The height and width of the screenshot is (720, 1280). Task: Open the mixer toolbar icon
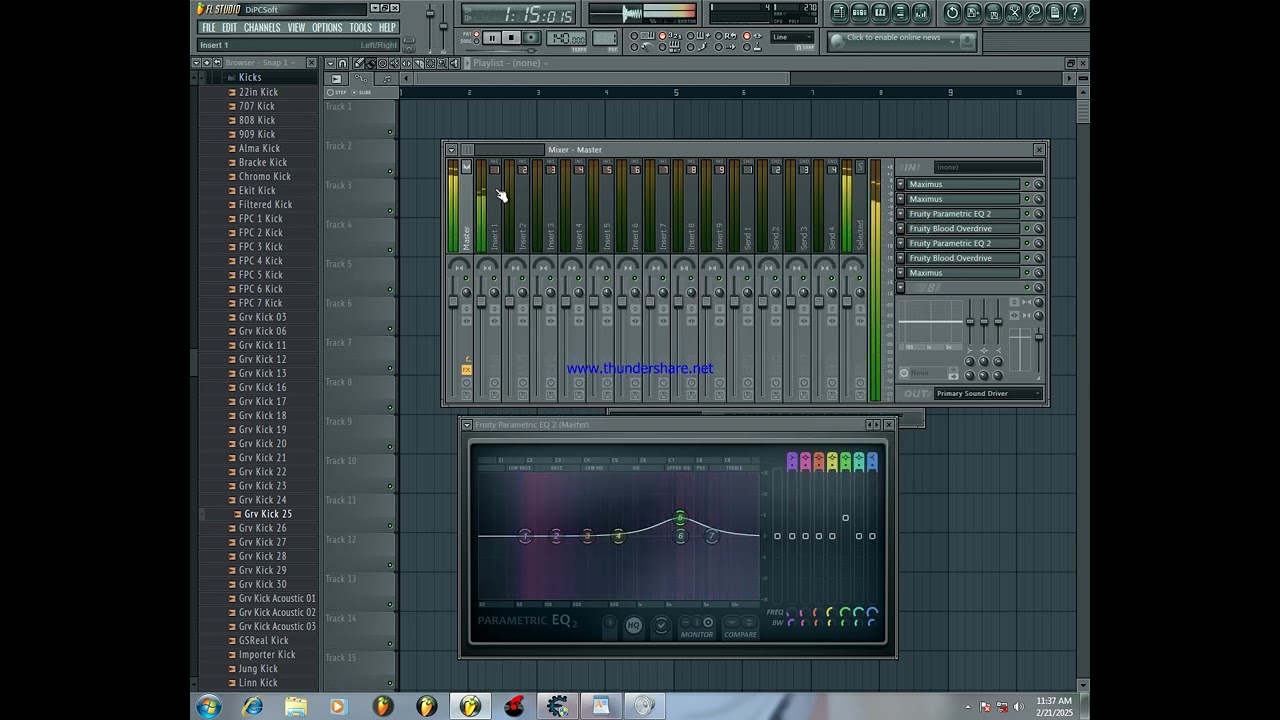(x=920, y=12)
